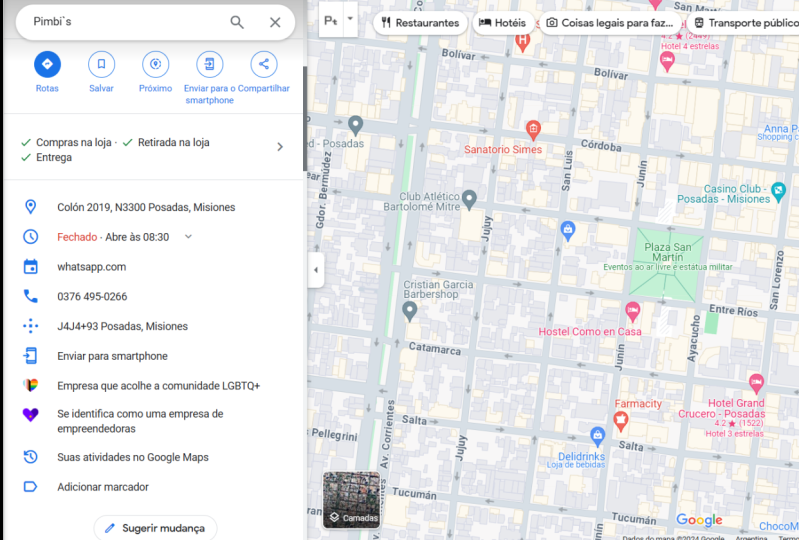Click the phone handset icon
799x540 pixels.
(x=31, y=296)
